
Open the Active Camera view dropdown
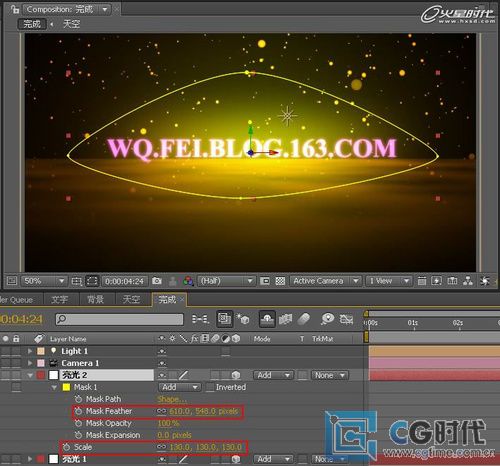325,281
